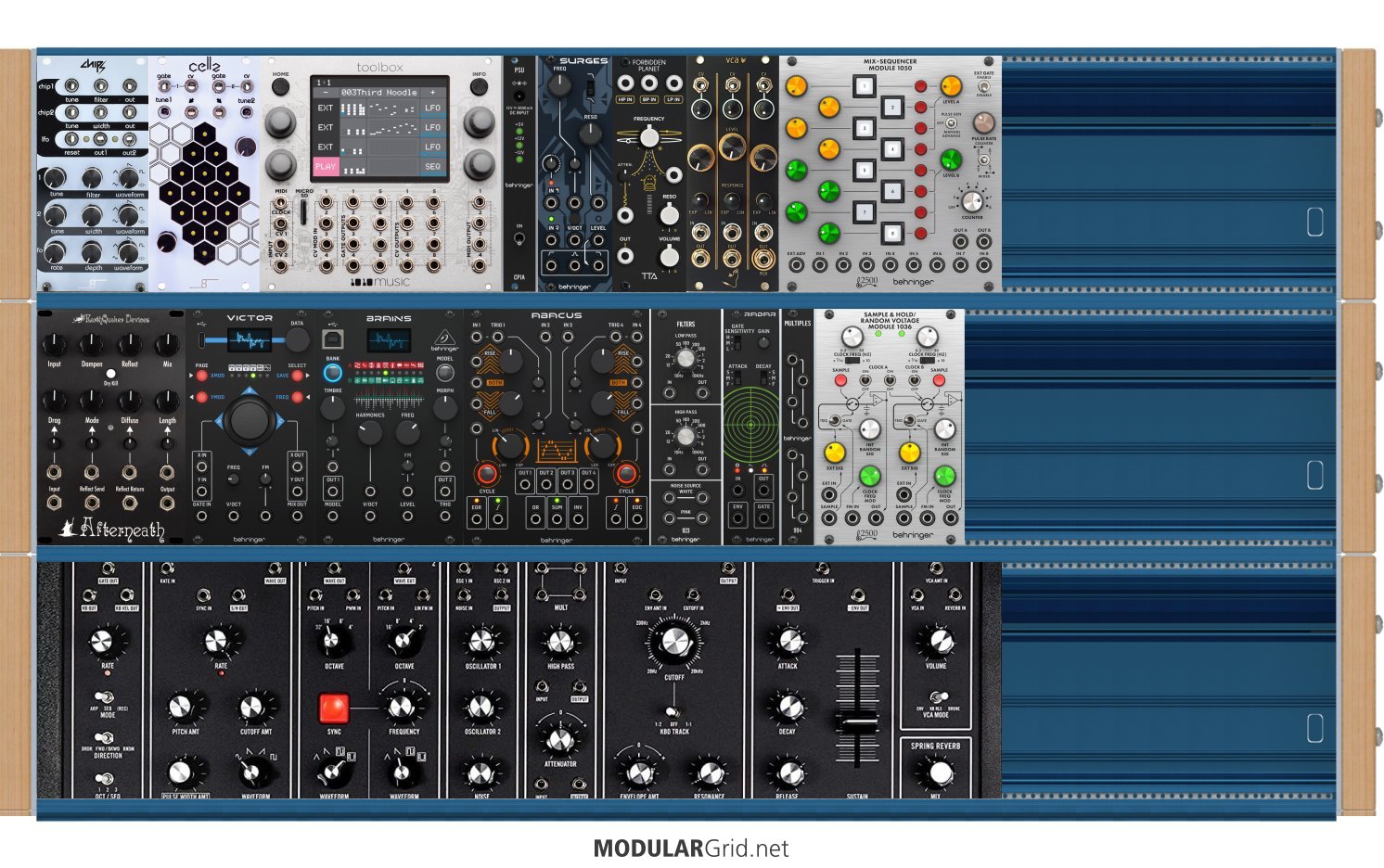Turn the Victor DATA knob
The image size is (1384, 868).
[297, 339]
